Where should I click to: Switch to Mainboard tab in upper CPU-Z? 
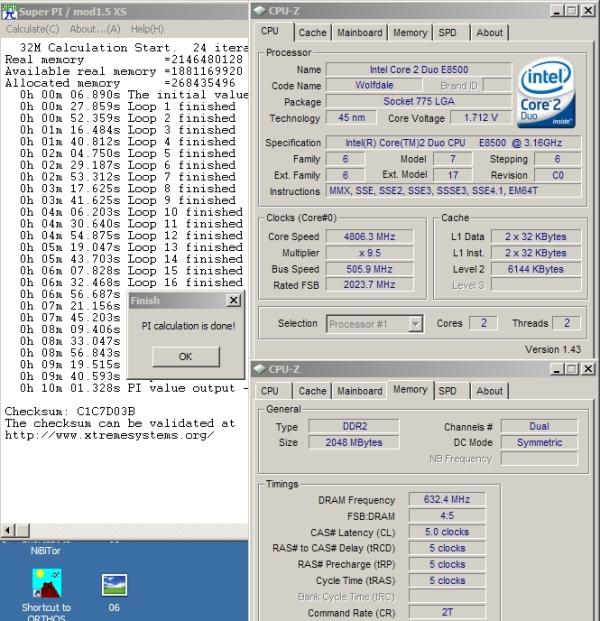[x=360, y=32]
